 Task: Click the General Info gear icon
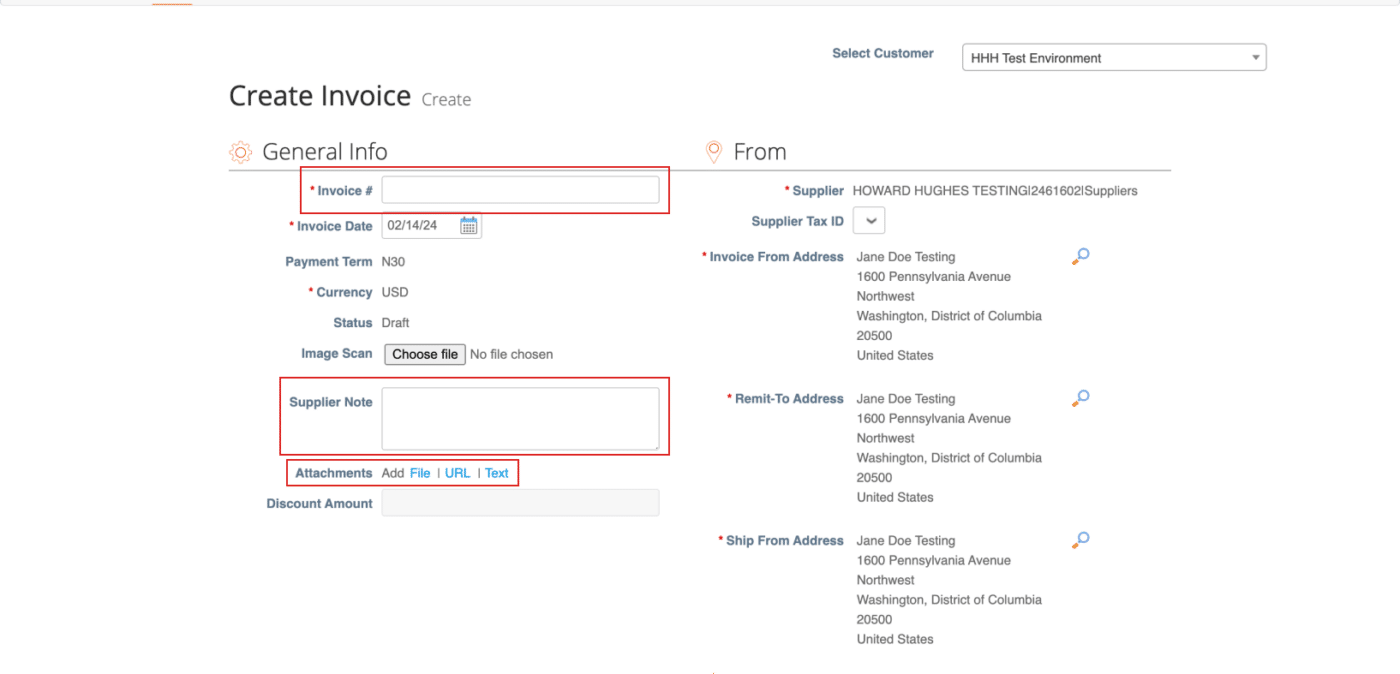click(239, 151)
